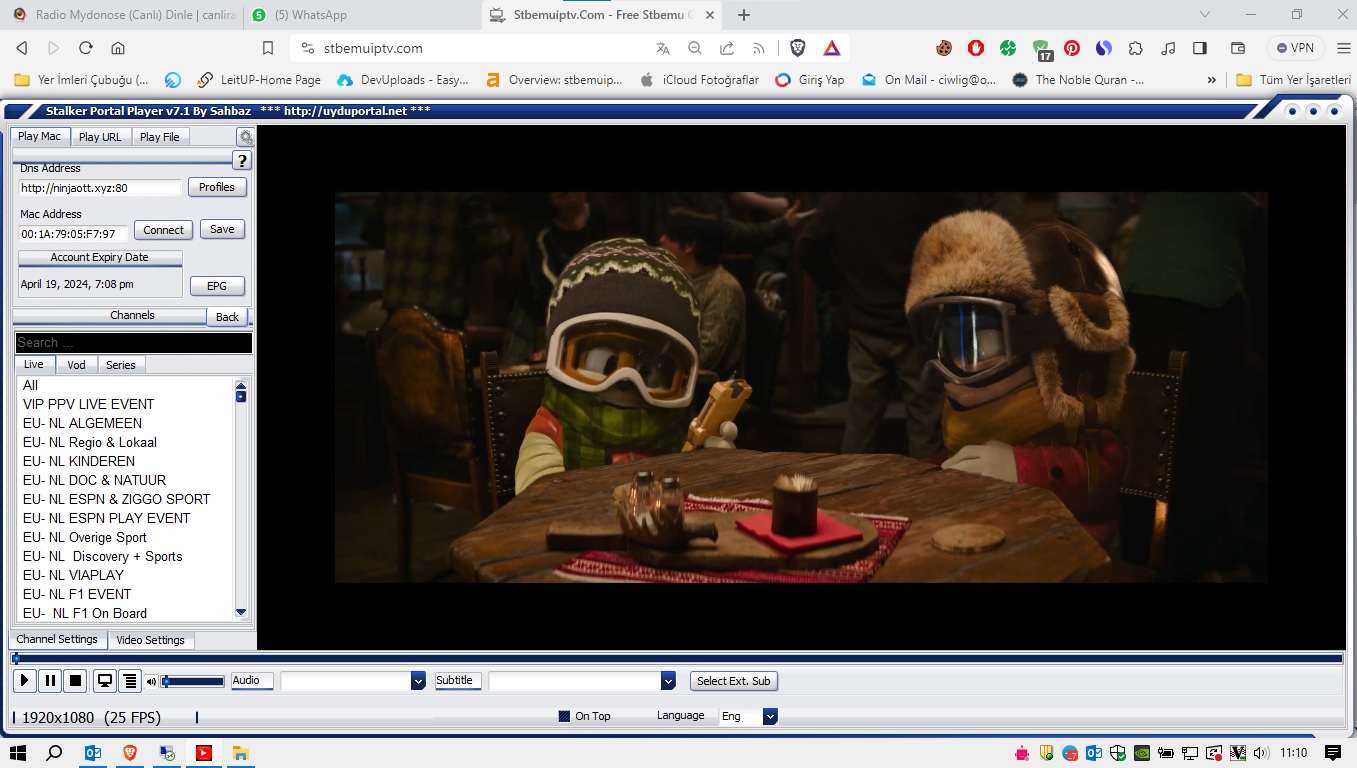Reload the current page

pyautogui.click(x=86, y=48)
